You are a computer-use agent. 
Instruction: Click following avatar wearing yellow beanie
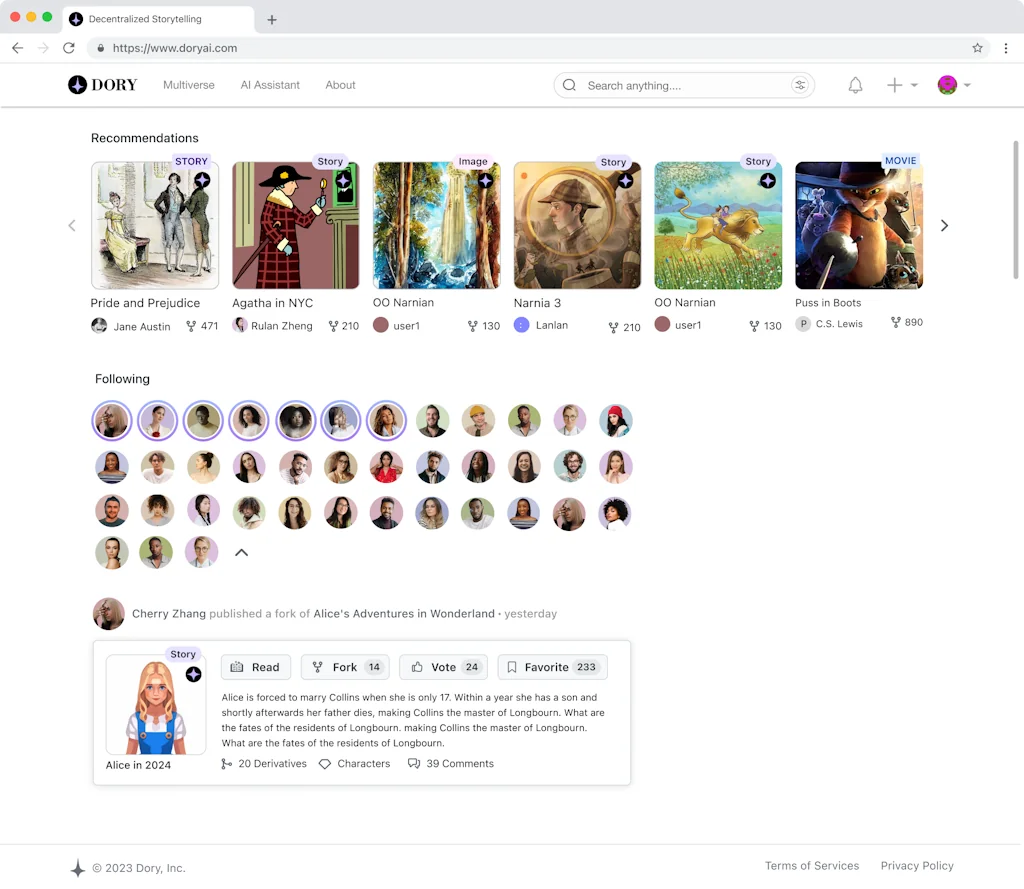(x=478, y=421)
